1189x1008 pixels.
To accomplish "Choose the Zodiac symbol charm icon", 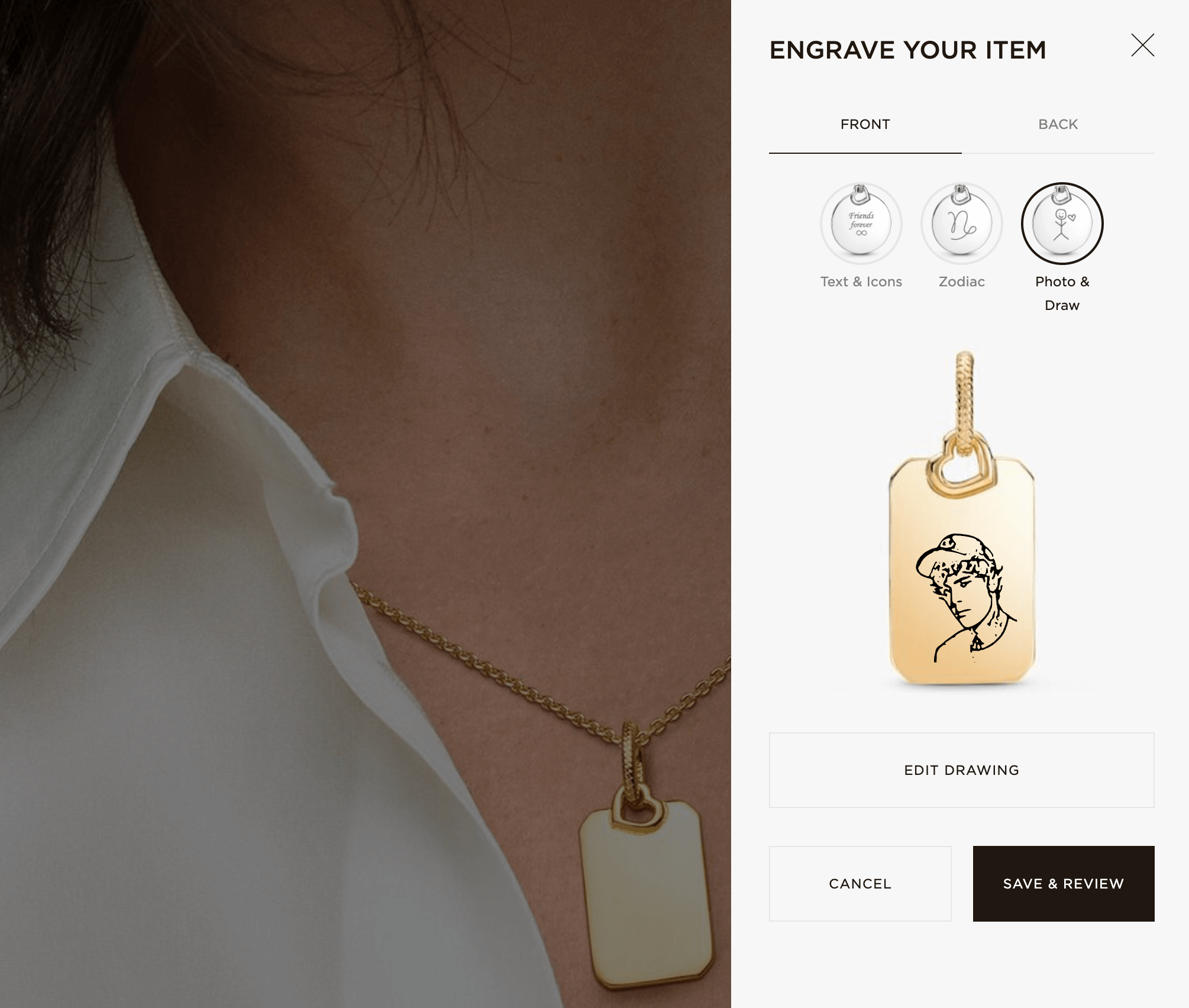I will coord(961,224).
